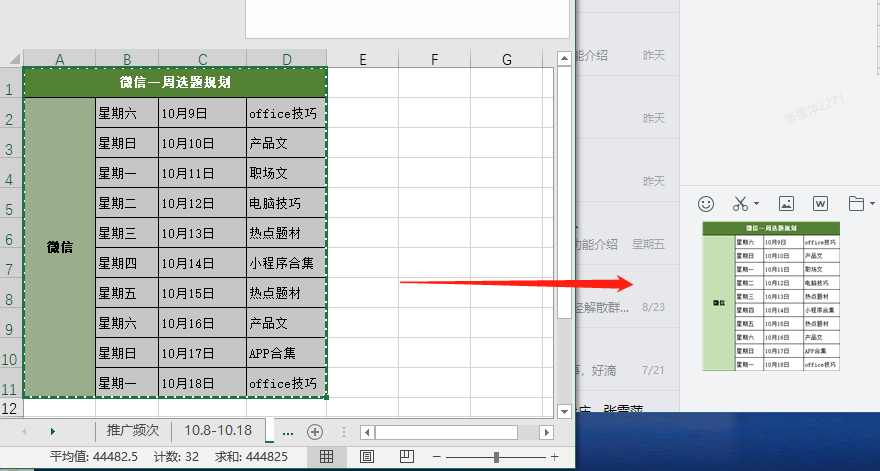
Task: Click the 职场文 cell
Action: 286,173
